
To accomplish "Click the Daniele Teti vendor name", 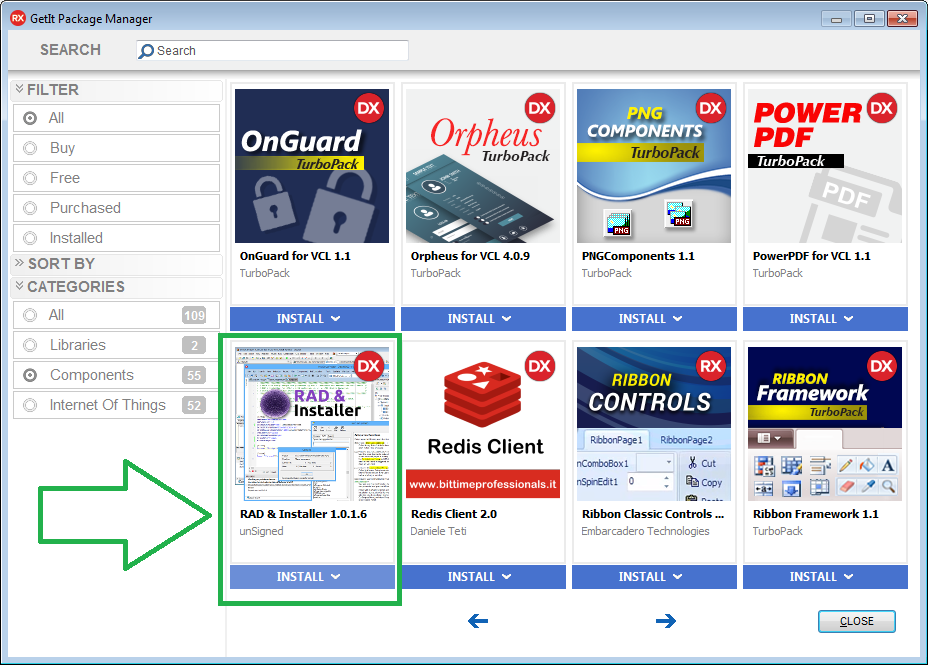I will (x=439, y=531).
